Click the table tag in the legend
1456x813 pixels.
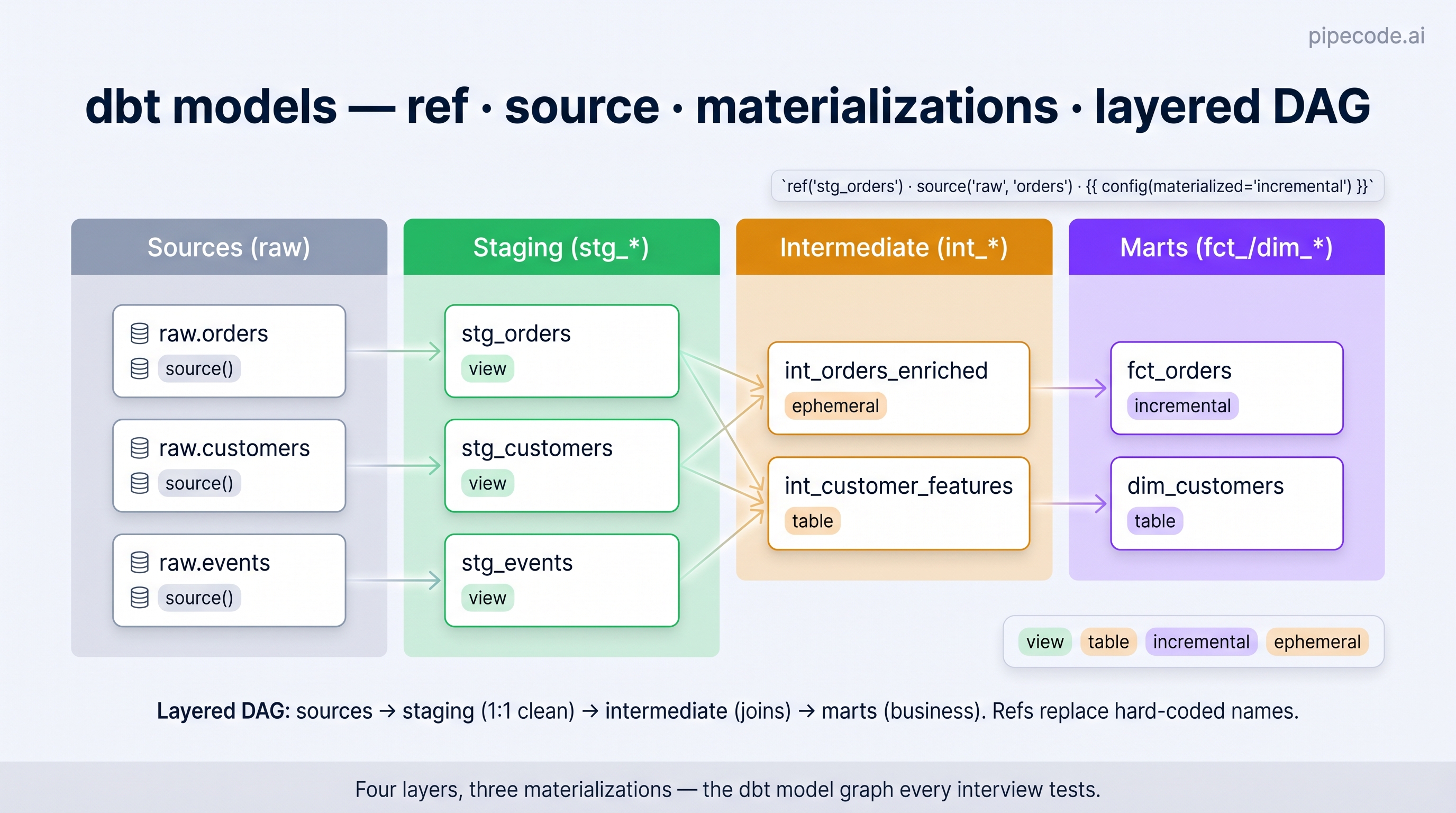click(1108, 642)
